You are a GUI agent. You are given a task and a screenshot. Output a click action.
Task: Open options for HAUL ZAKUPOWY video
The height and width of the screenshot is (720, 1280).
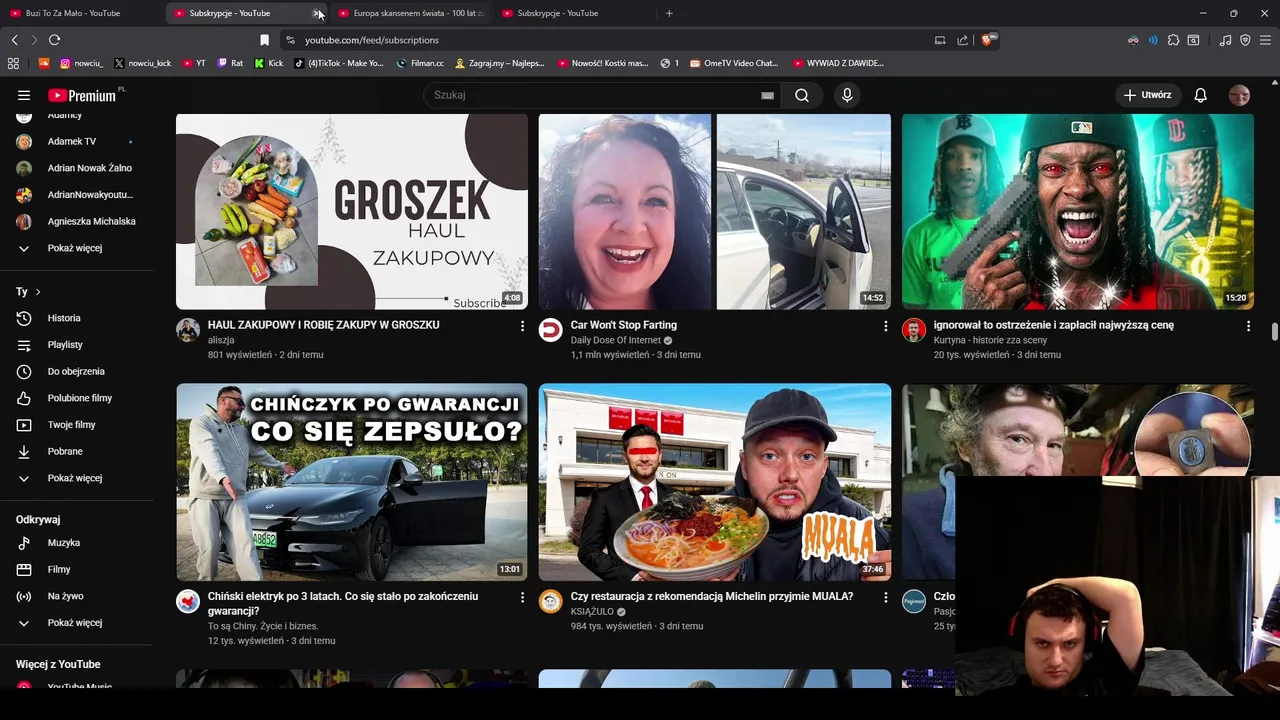[522, 326]
